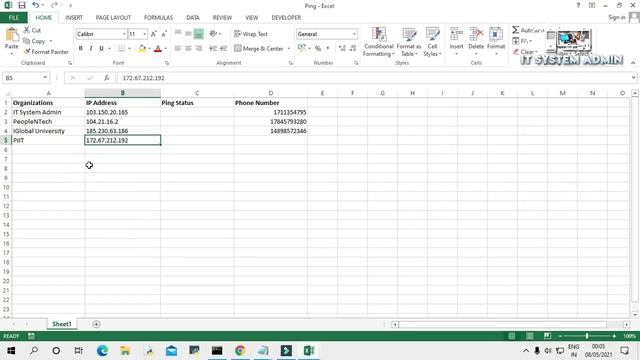Click AutoSum
The image size is (640, 360).
pyautogui.click(x=528, y=30)
